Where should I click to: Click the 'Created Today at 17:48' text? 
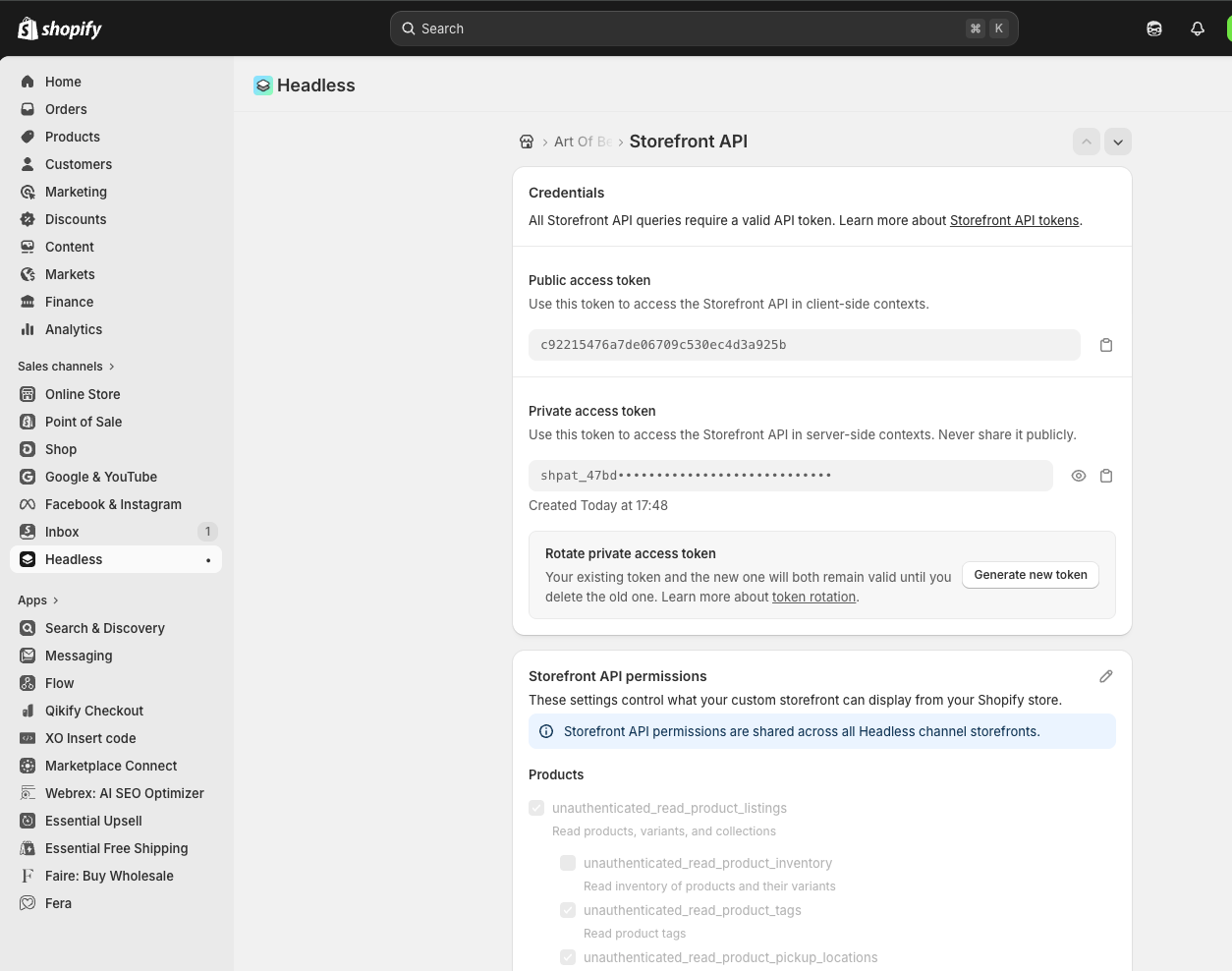(x=598, y=505)
